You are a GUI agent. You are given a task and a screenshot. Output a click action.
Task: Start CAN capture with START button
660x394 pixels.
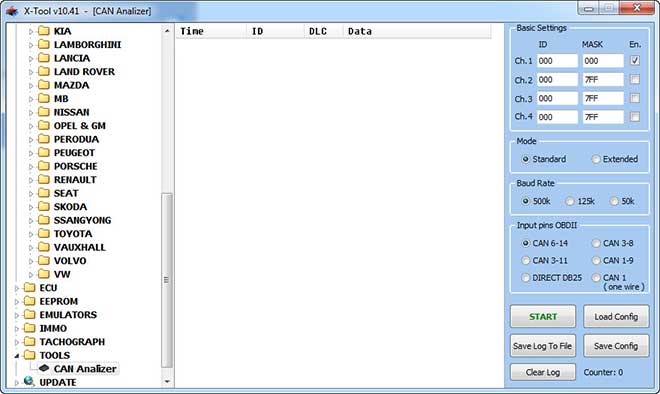pos(543,317)
